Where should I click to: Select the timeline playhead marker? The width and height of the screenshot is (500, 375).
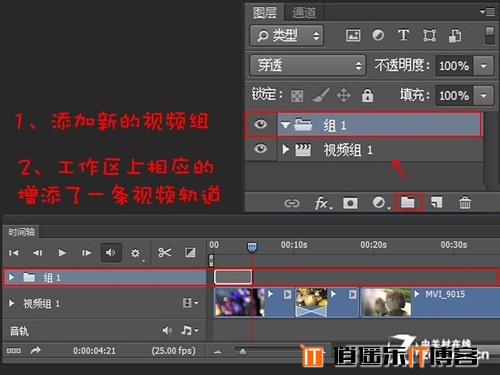(x=252, y=248)
